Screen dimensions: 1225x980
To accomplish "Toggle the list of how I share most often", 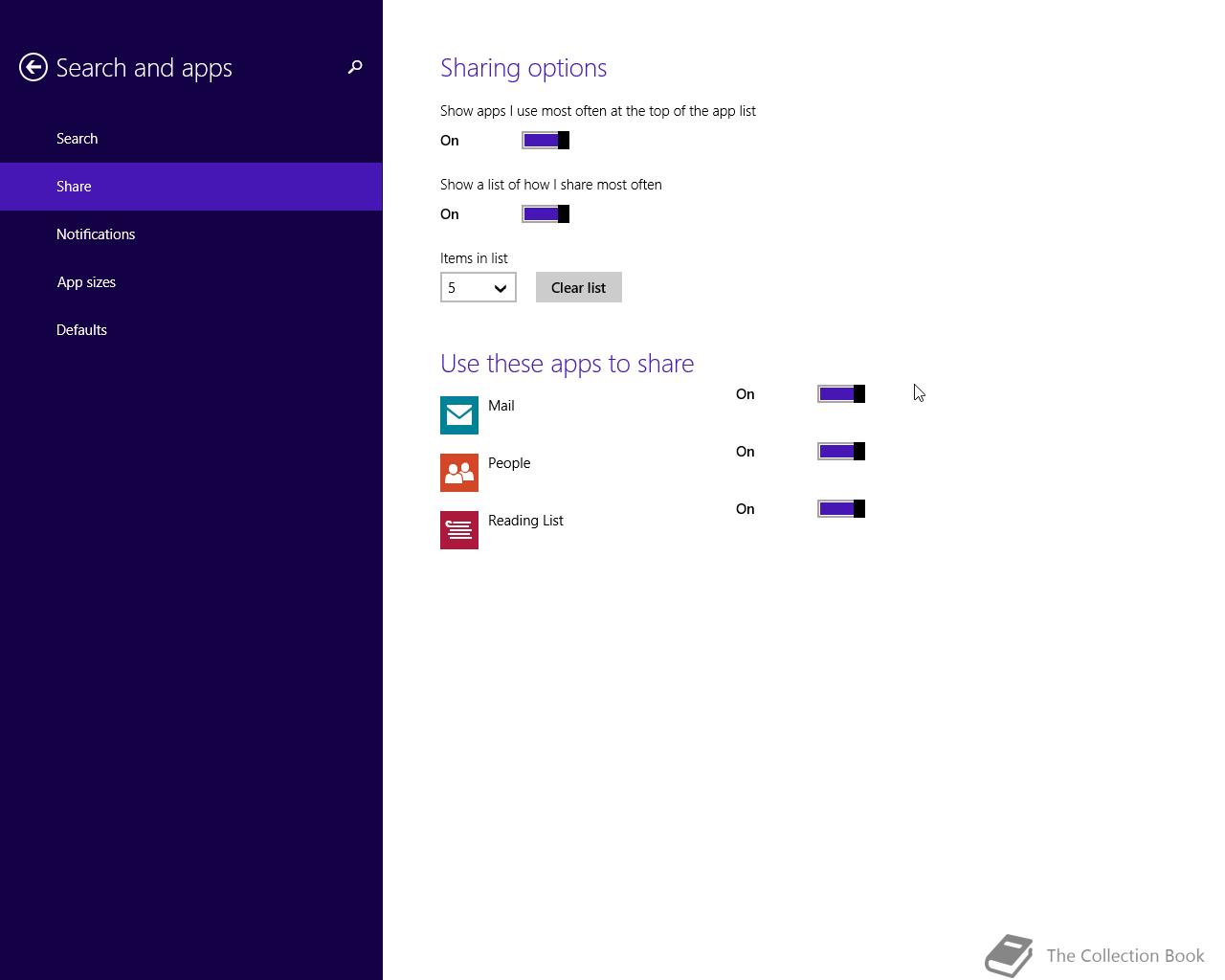I will [546, 214].
